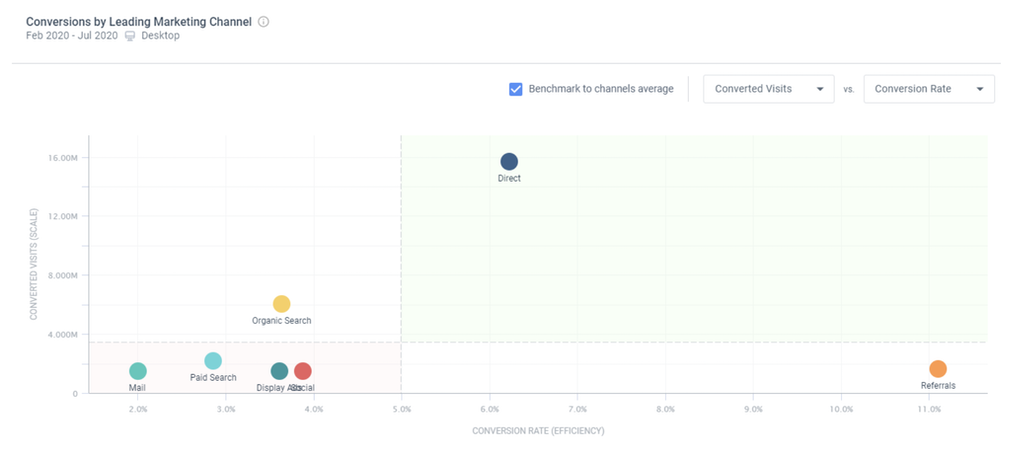This screenshot has height=457, width=1024.
Task: Click the Referrals orange data point
Action: (938, 369)
